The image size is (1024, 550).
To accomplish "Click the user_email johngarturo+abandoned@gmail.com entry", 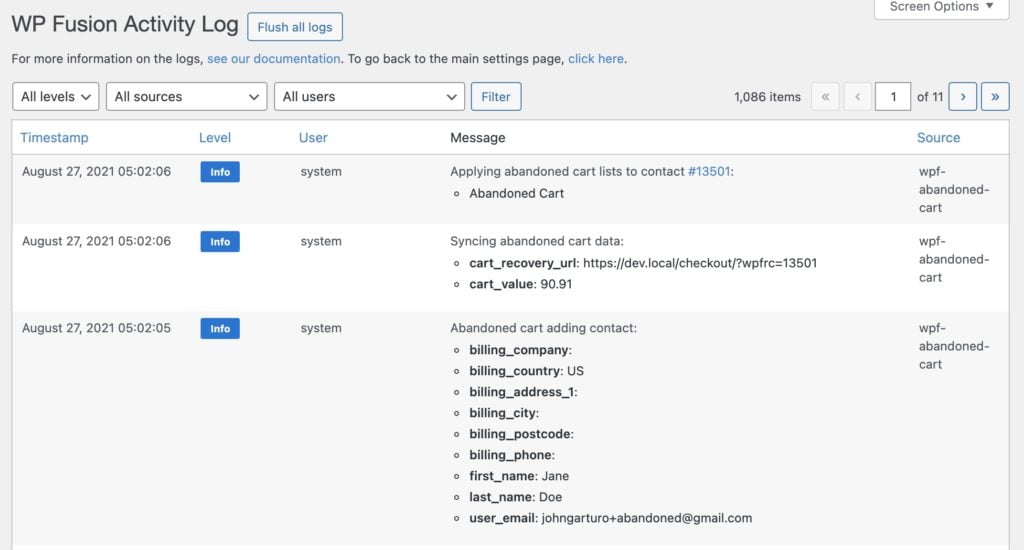I will click(x=611, y=518).
